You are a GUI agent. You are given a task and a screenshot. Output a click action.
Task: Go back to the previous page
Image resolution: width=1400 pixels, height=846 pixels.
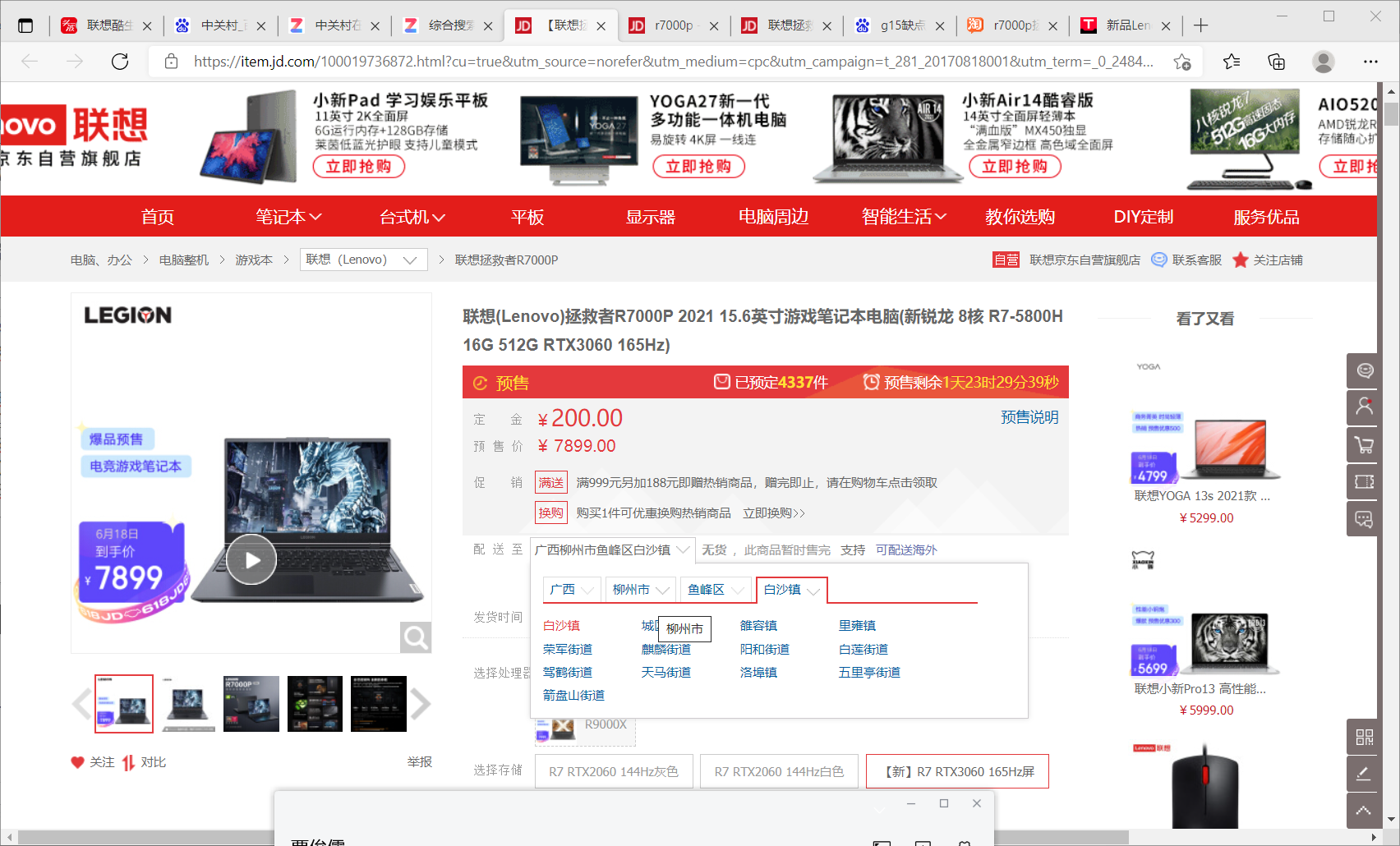tap(30, 62)
